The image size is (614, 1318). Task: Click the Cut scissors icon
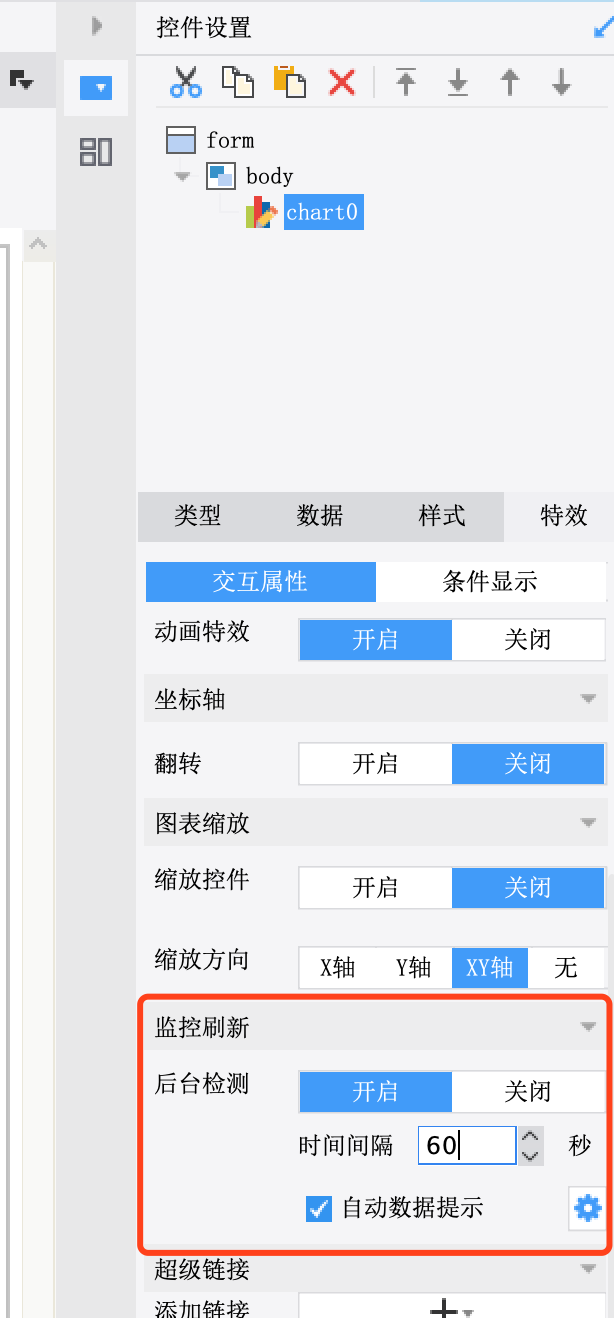click(x=186, y=82)
